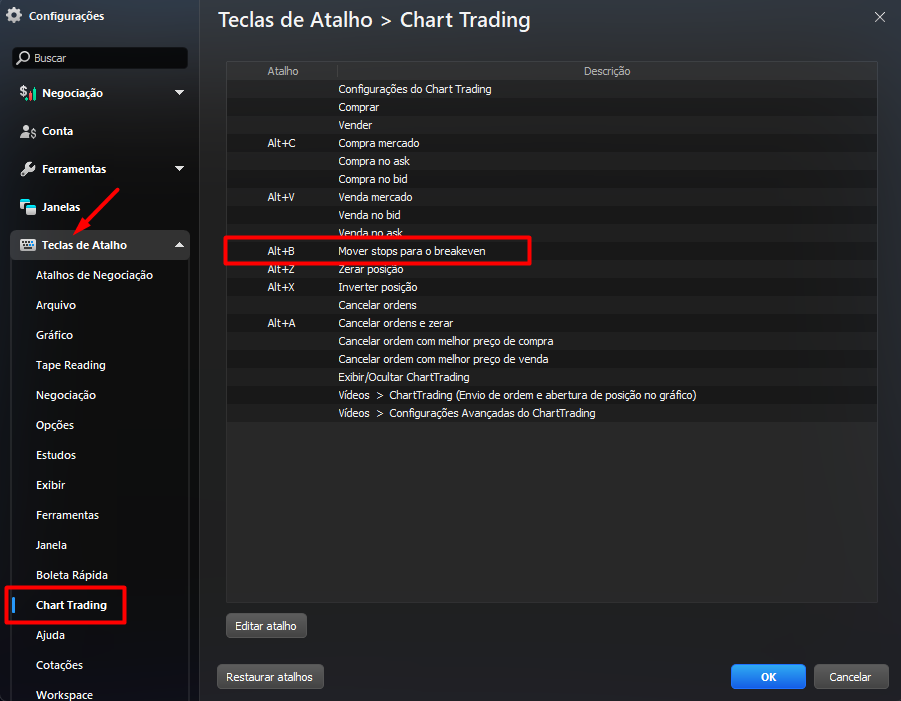Confirm settings with the OK button
The width and height of the screenshot is (901, 701).
(x=768, y=677)
